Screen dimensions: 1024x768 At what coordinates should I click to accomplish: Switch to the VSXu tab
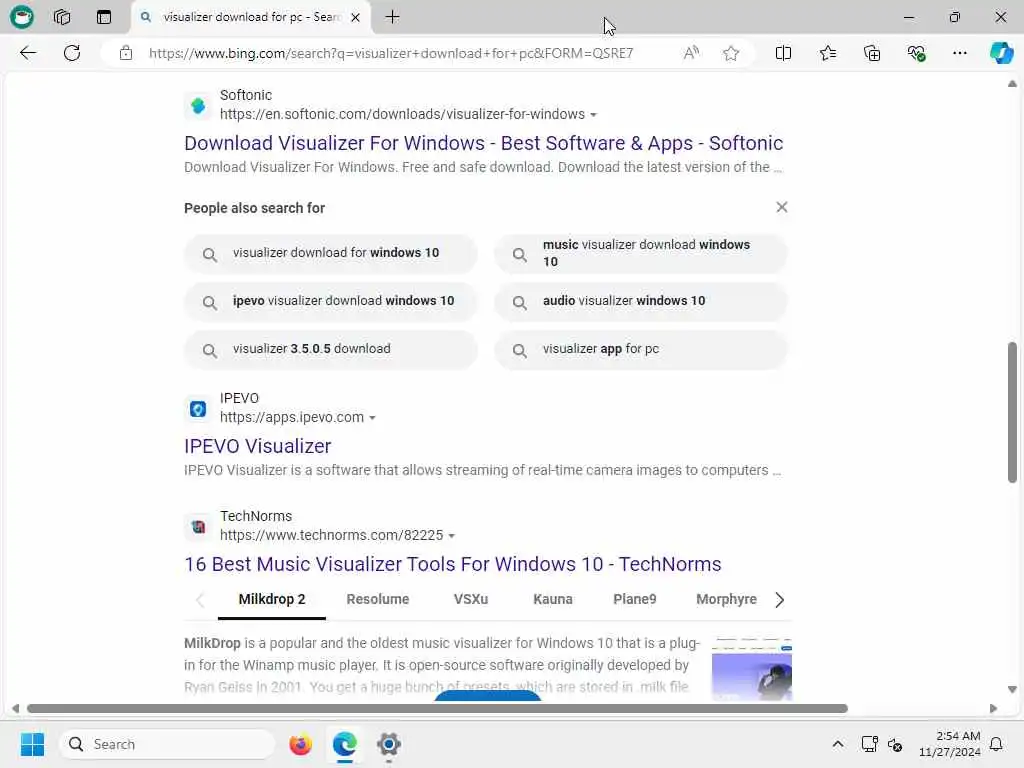tap(471, 600)
